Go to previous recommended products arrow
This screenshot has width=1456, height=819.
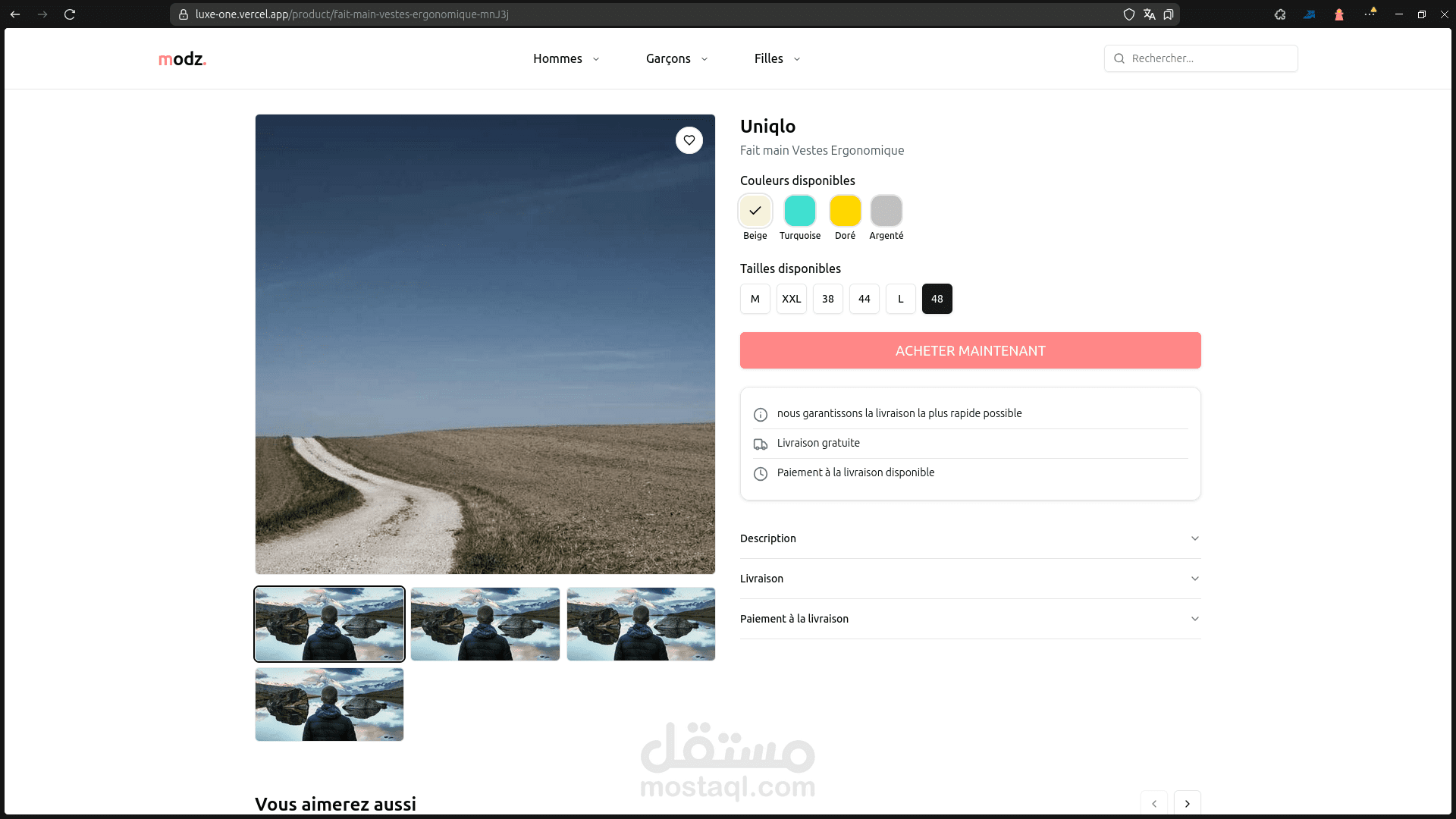[1153, 803]
